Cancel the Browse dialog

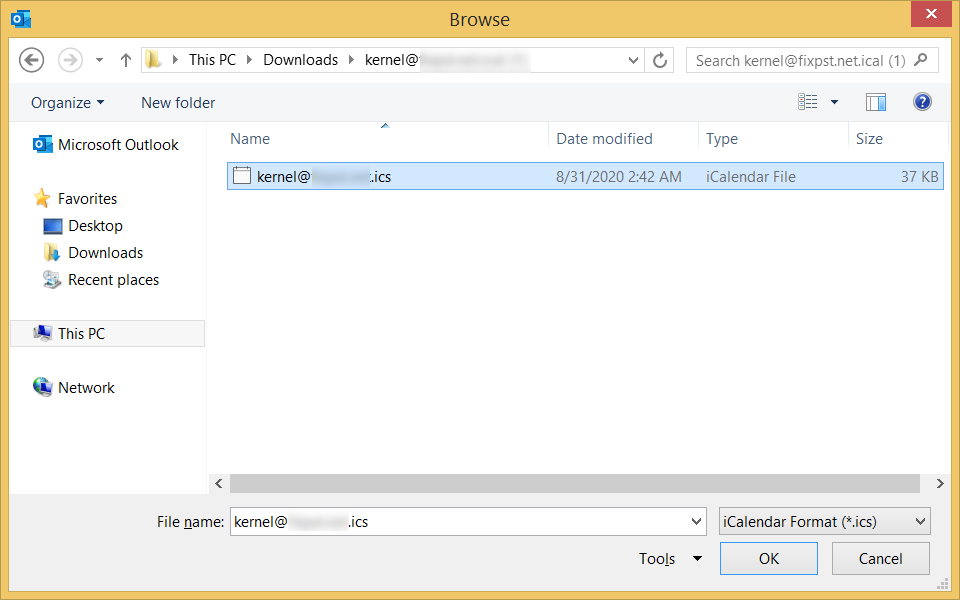(880, 559)
